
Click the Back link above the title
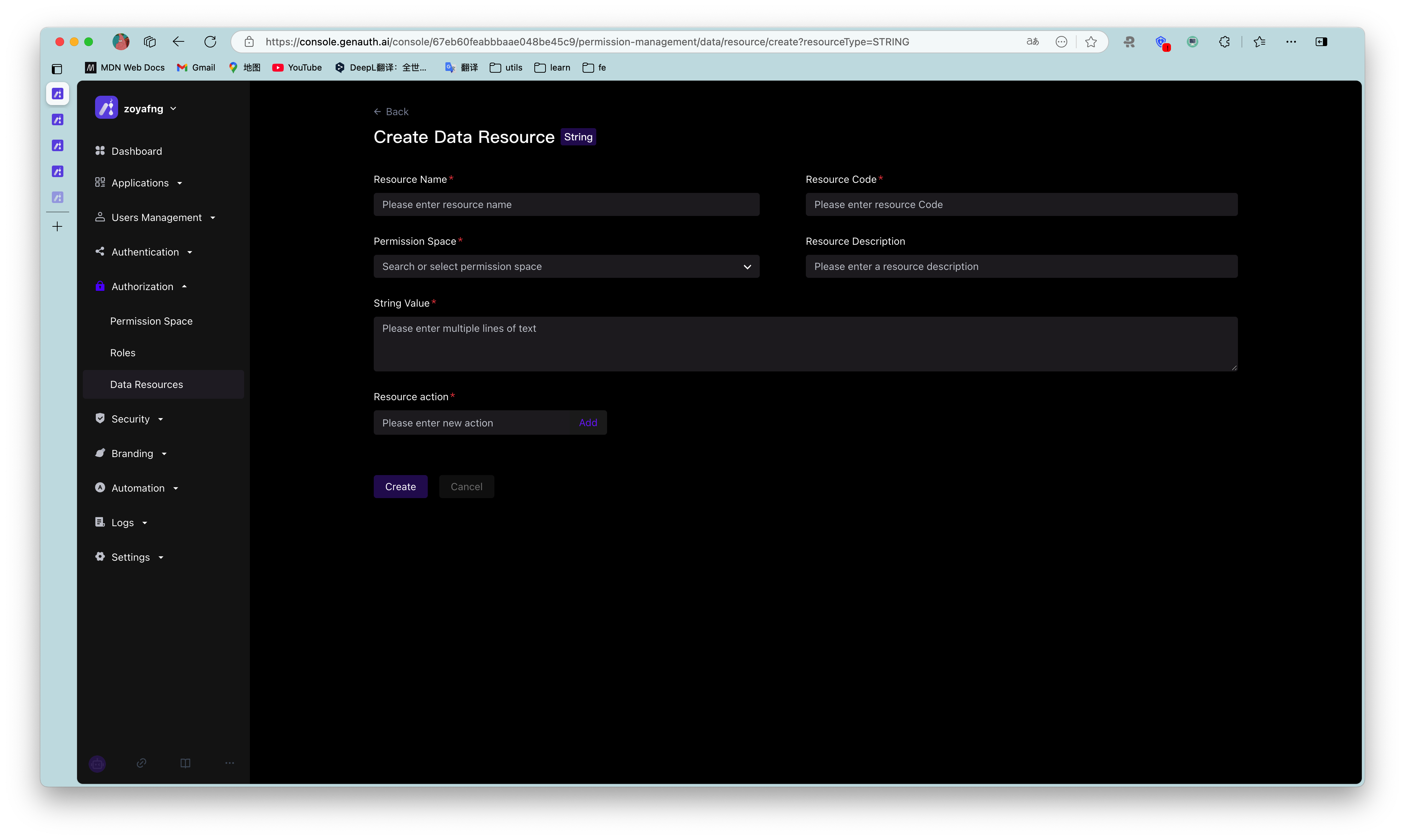coord(391,112)
